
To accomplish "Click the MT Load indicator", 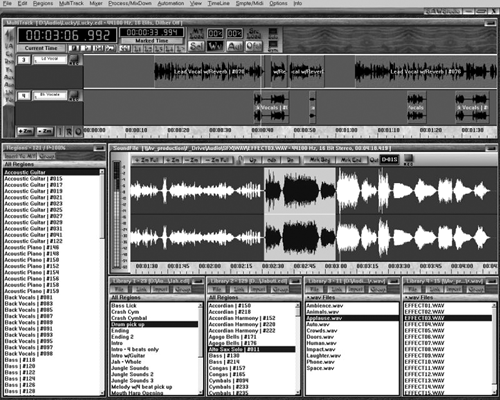I will (x=196, y=33).
